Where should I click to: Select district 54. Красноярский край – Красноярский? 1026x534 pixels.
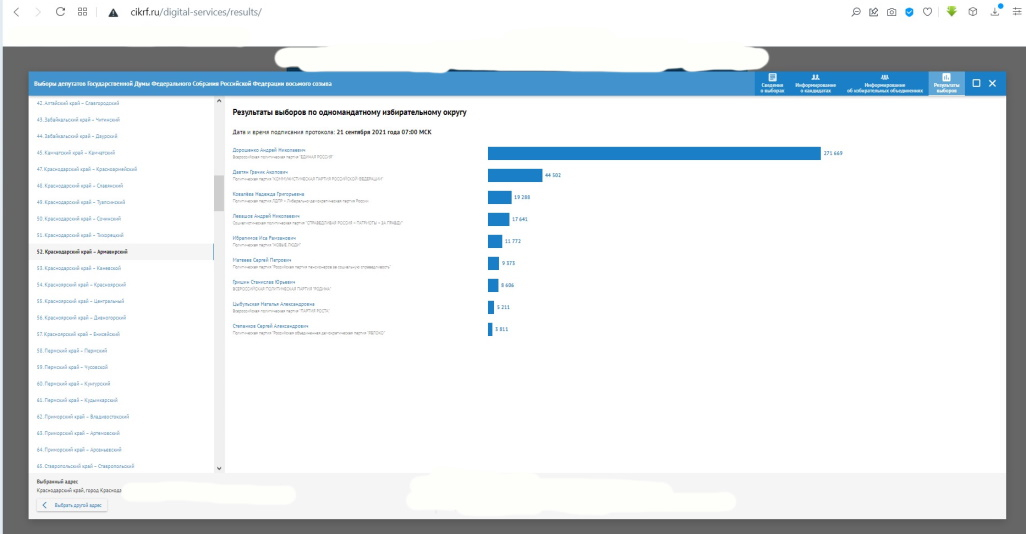pos(81,285)
